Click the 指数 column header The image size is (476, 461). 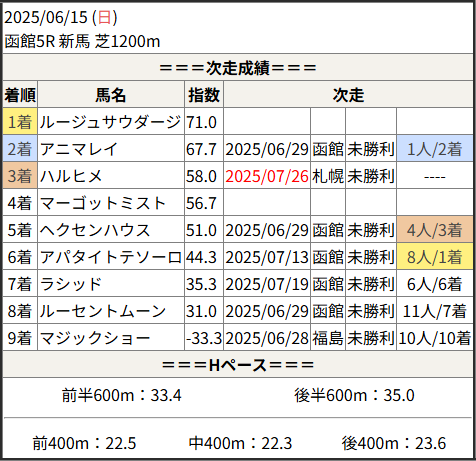pos(204,95)
